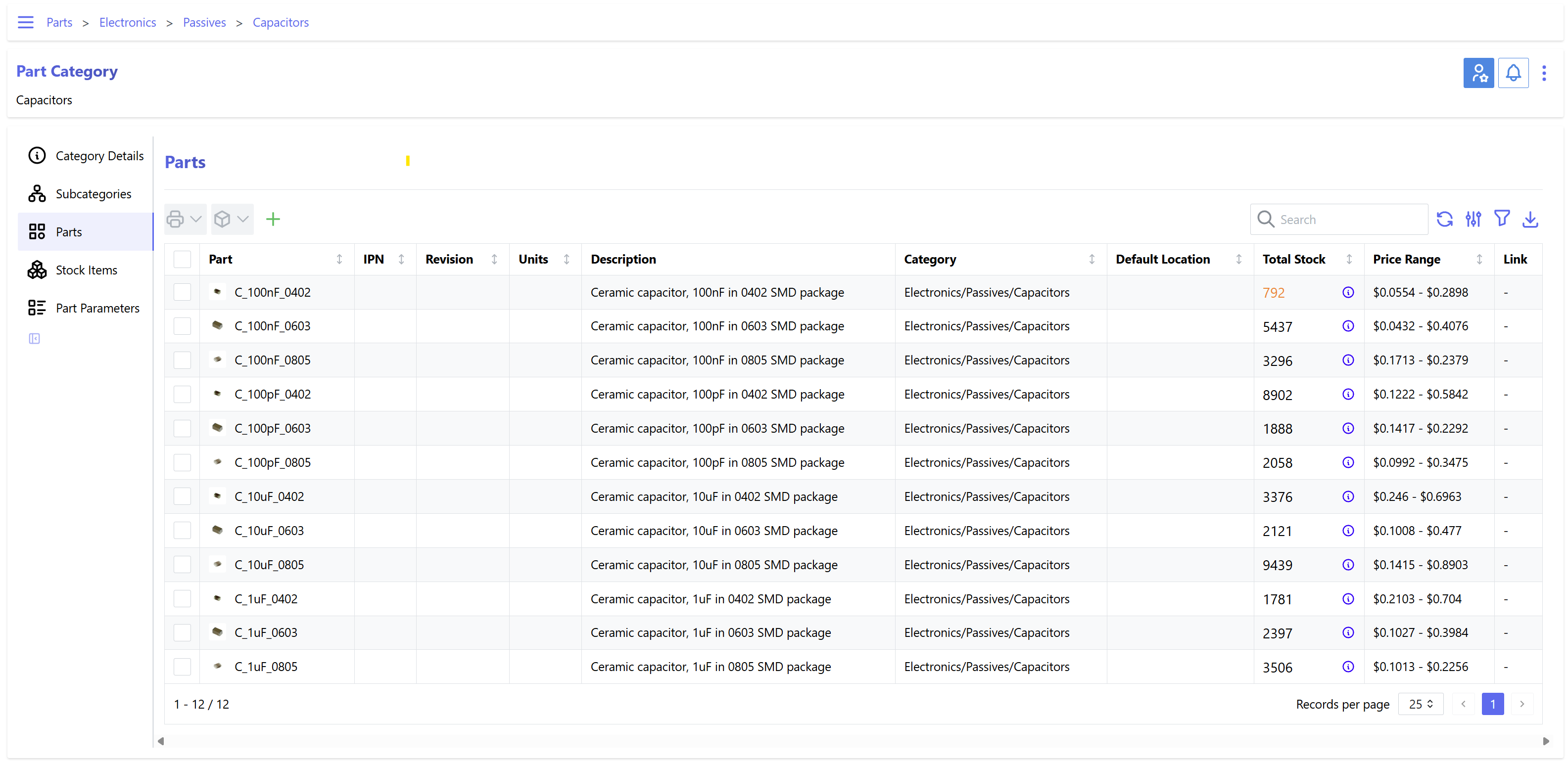Click the hamburger navigation menu icon
Viewport: 1568px width, 763px height.
click(26, 23)
